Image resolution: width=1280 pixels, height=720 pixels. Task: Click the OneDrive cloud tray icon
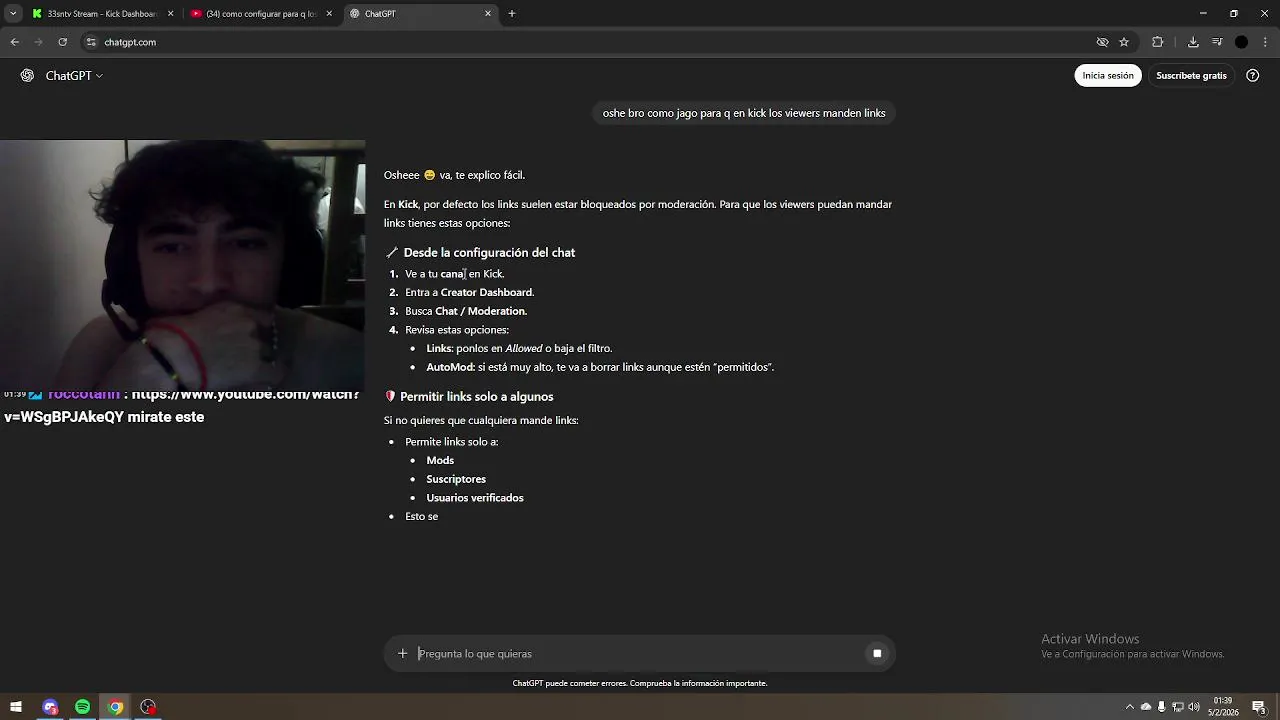[1146, 707]
